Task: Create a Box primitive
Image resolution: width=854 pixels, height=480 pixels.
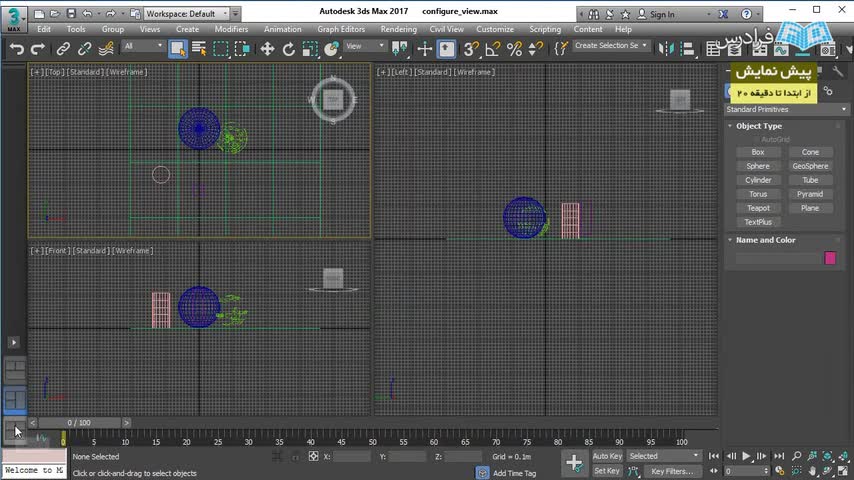Action: (x=758, y=152)
